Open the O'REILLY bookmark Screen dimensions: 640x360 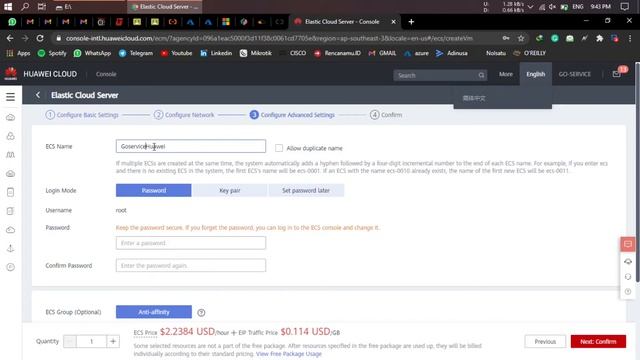529,53
